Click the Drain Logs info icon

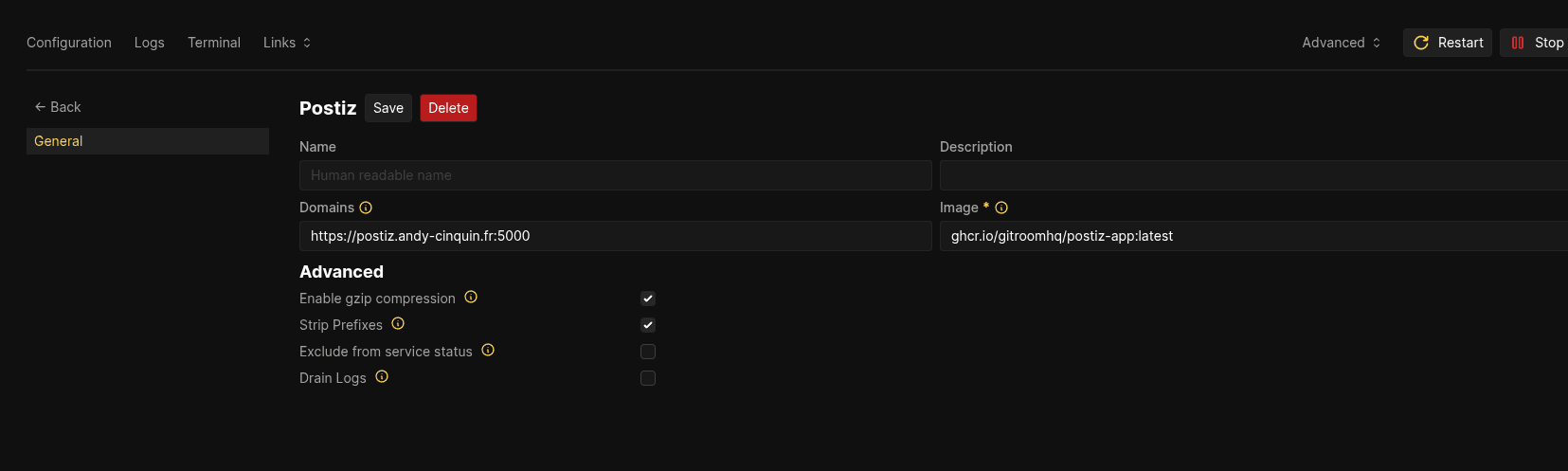click(382, 376)
